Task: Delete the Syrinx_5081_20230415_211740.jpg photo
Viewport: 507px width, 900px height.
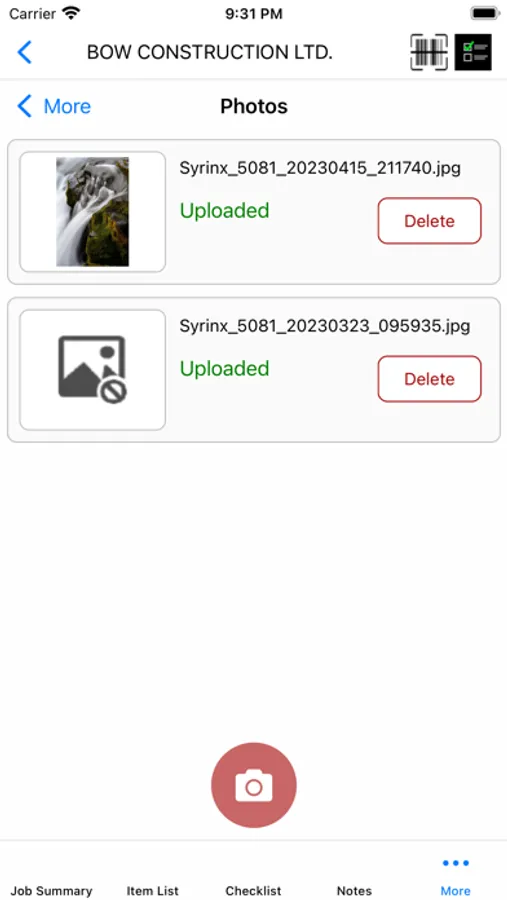Action: point(429,221)
